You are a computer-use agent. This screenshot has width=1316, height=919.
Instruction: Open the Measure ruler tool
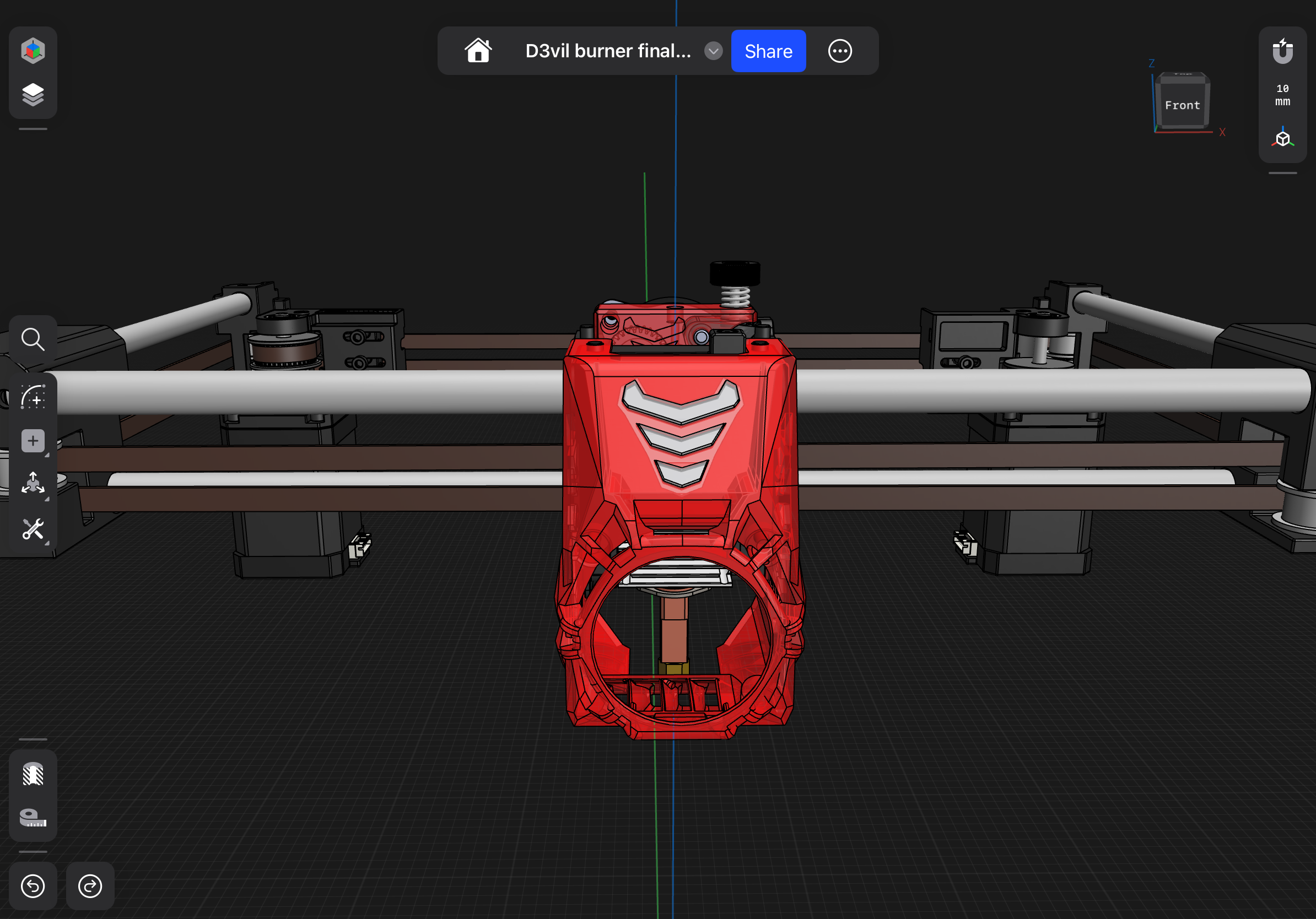click(x=33, y=818)
